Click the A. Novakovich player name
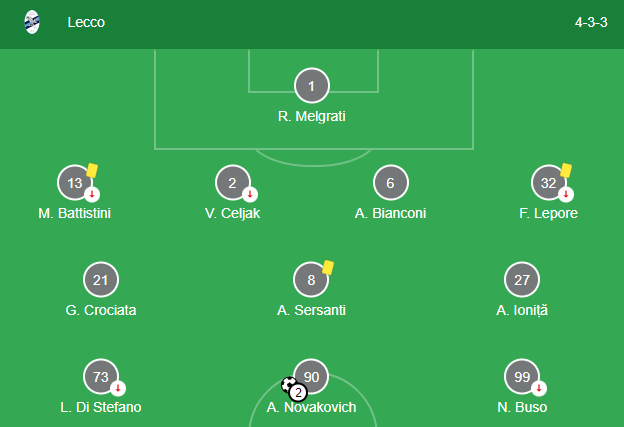Screen dimensions: 624x427 [311, 407]
